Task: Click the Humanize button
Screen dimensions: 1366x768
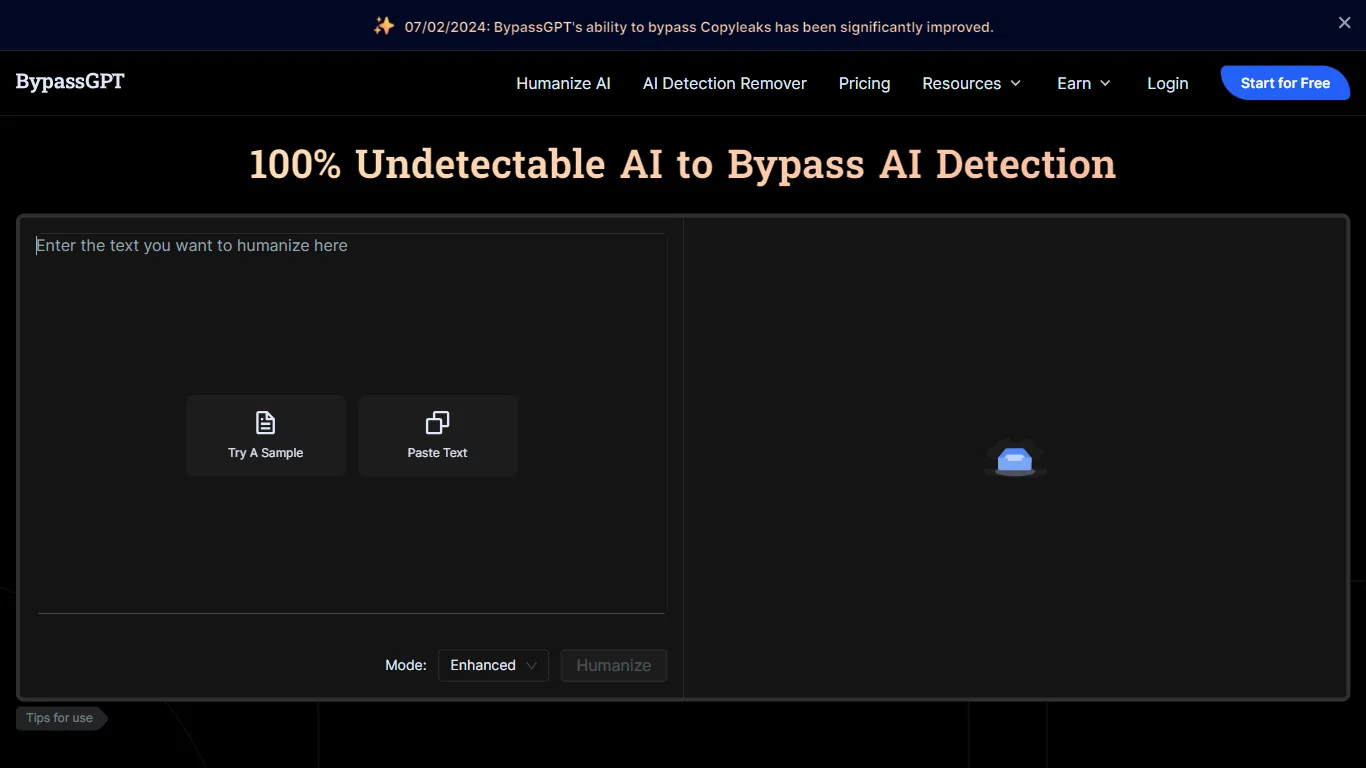Action: tap(614, 665)
